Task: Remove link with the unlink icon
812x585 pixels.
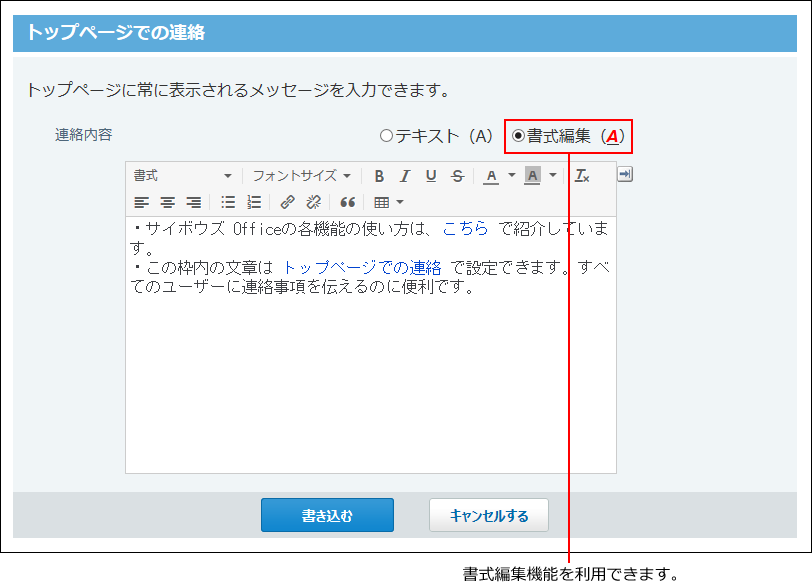Action: (313, 202)
